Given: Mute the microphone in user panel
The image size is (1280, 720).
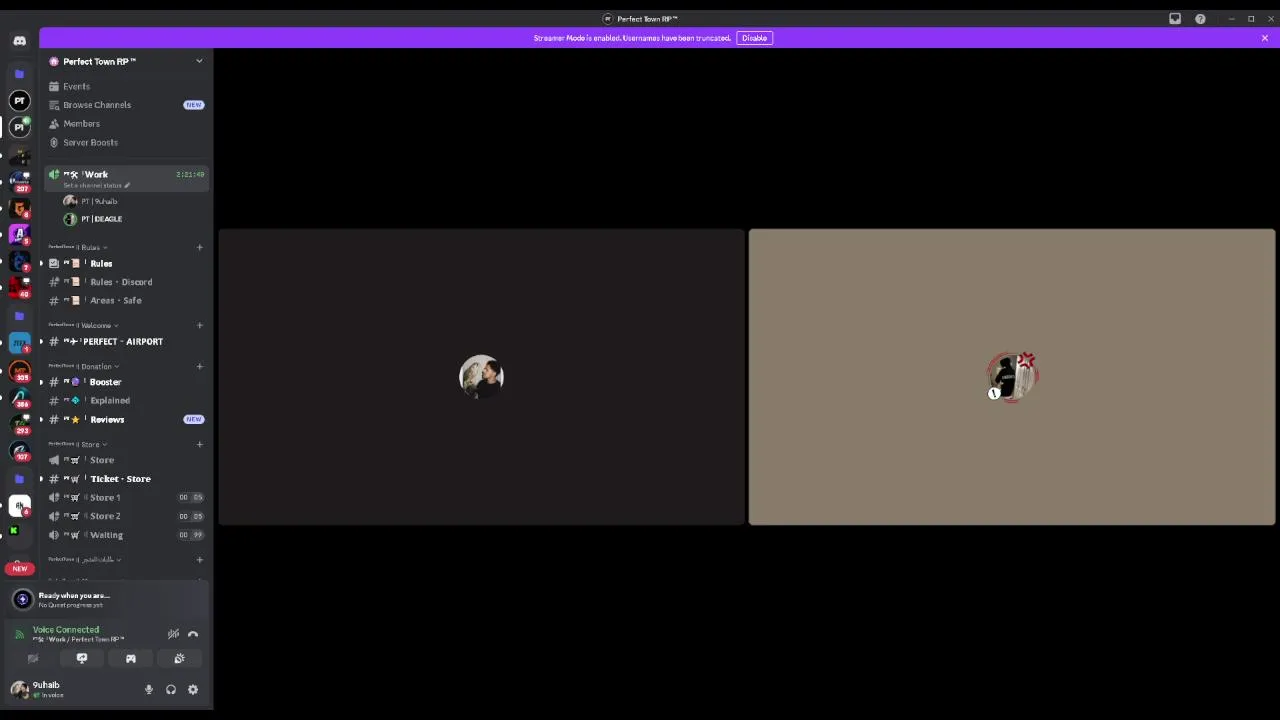Looking at the screenshot, I should pos(149,689).
